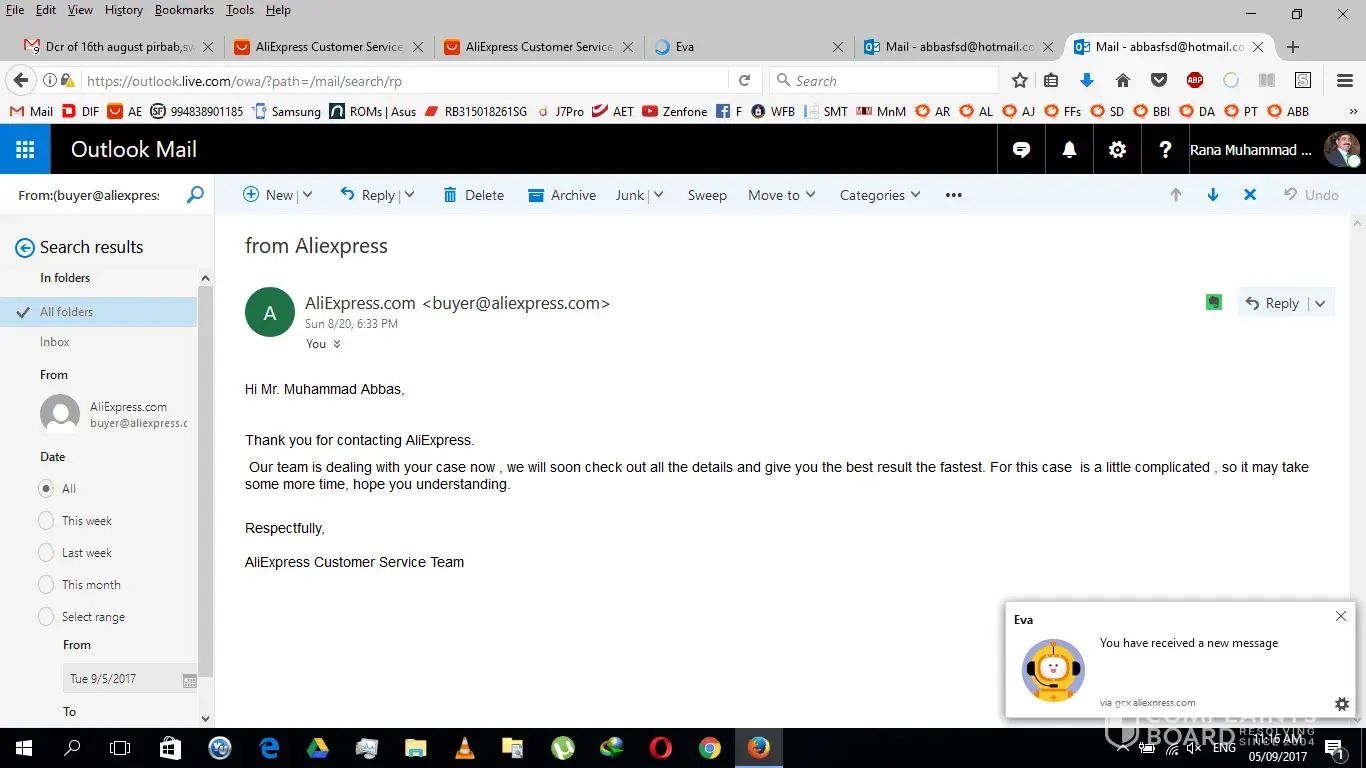
Task: Show more bookmarks with the overflow chevron
Action: 1354,112
